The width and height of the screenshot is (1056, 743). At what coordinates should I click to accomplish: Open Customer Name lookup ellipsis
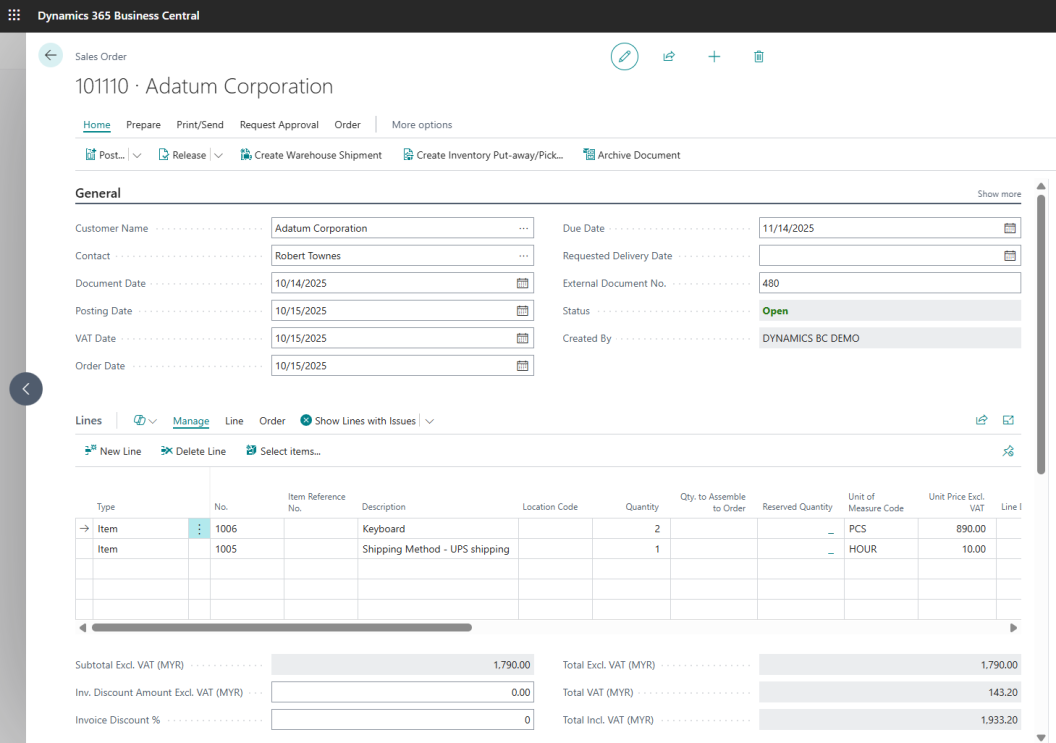pos(523,228)
